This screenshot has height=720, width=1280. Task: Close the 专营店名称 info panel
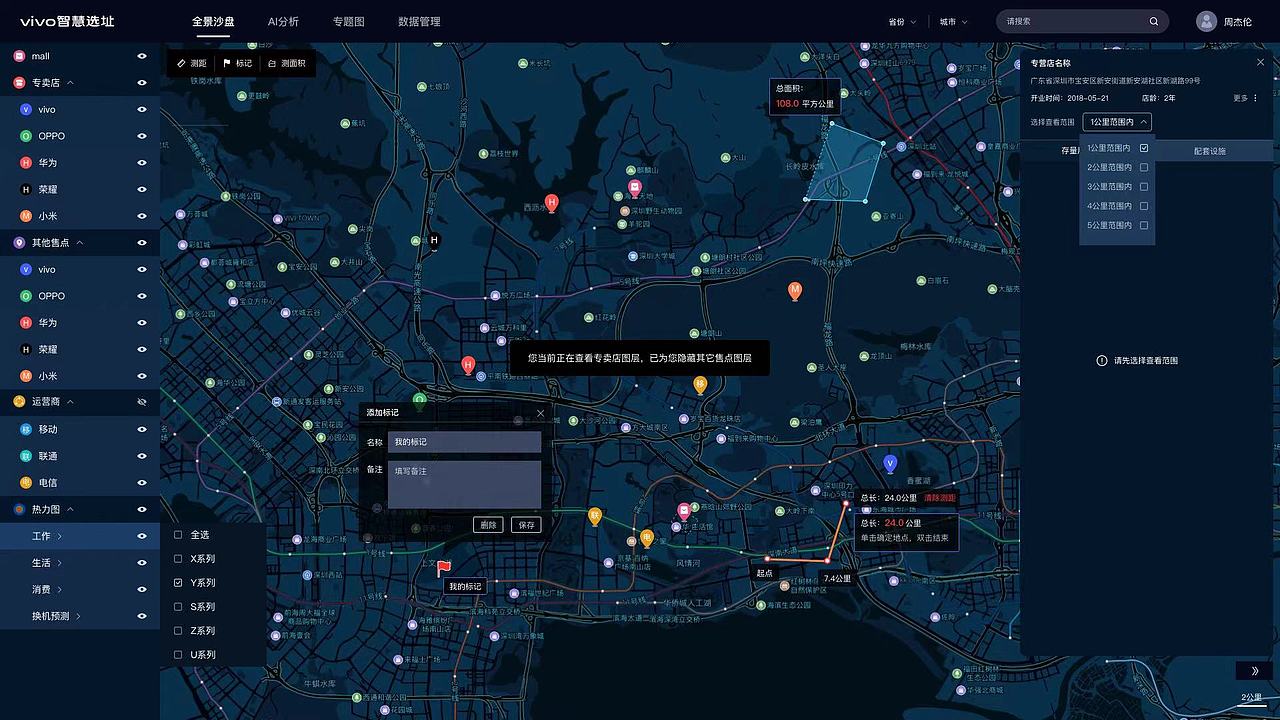click(1260, 62)
